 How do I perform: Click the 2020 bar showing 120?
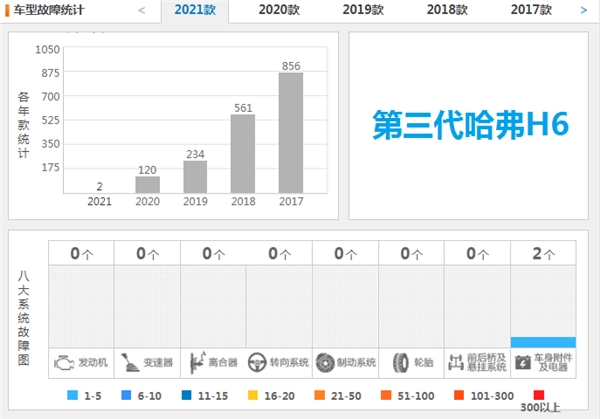tap(148, 184)
